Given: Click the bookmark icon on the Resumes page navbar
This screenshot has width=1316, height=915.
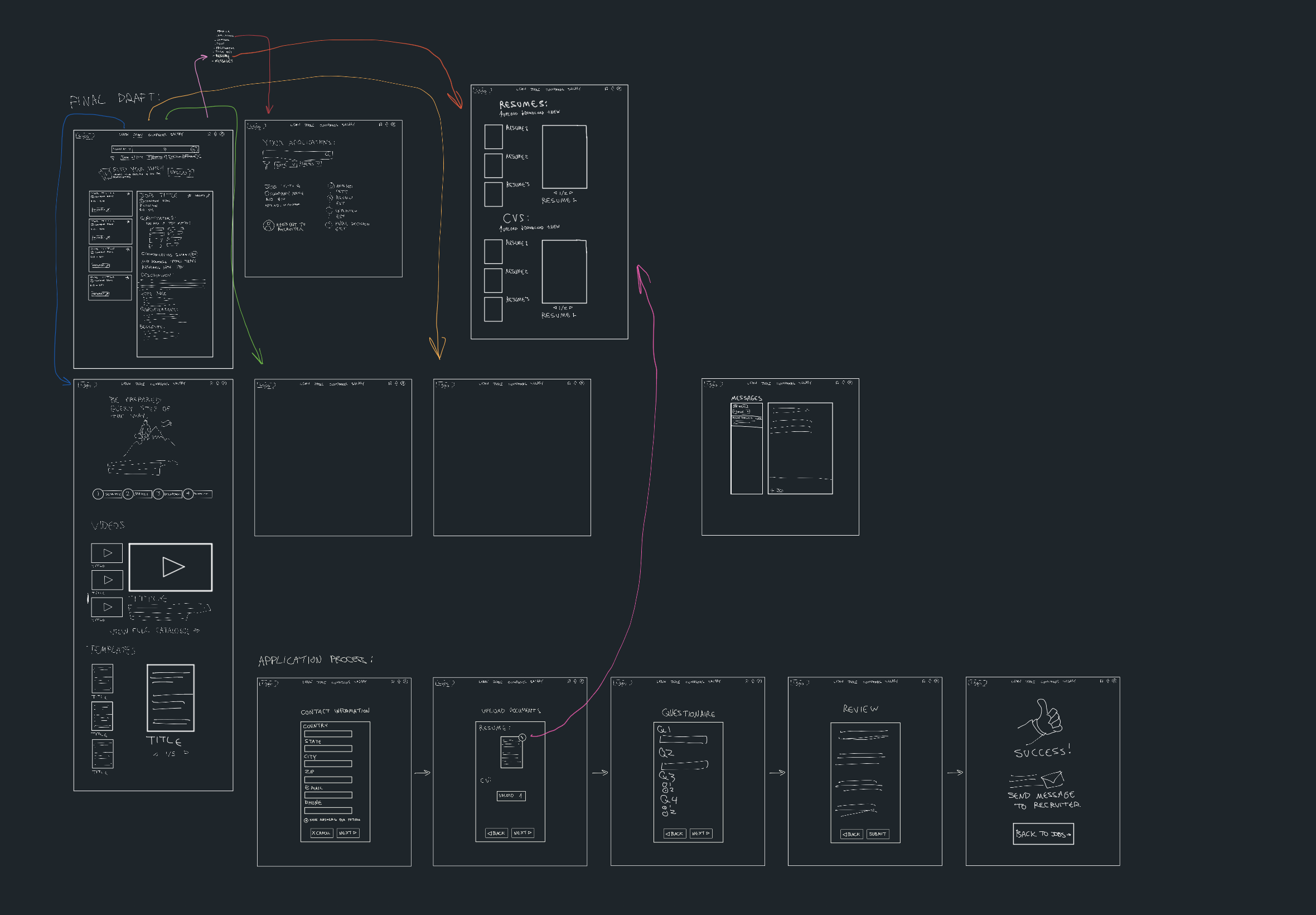Looking at the screenshot, I should point(607,89).
